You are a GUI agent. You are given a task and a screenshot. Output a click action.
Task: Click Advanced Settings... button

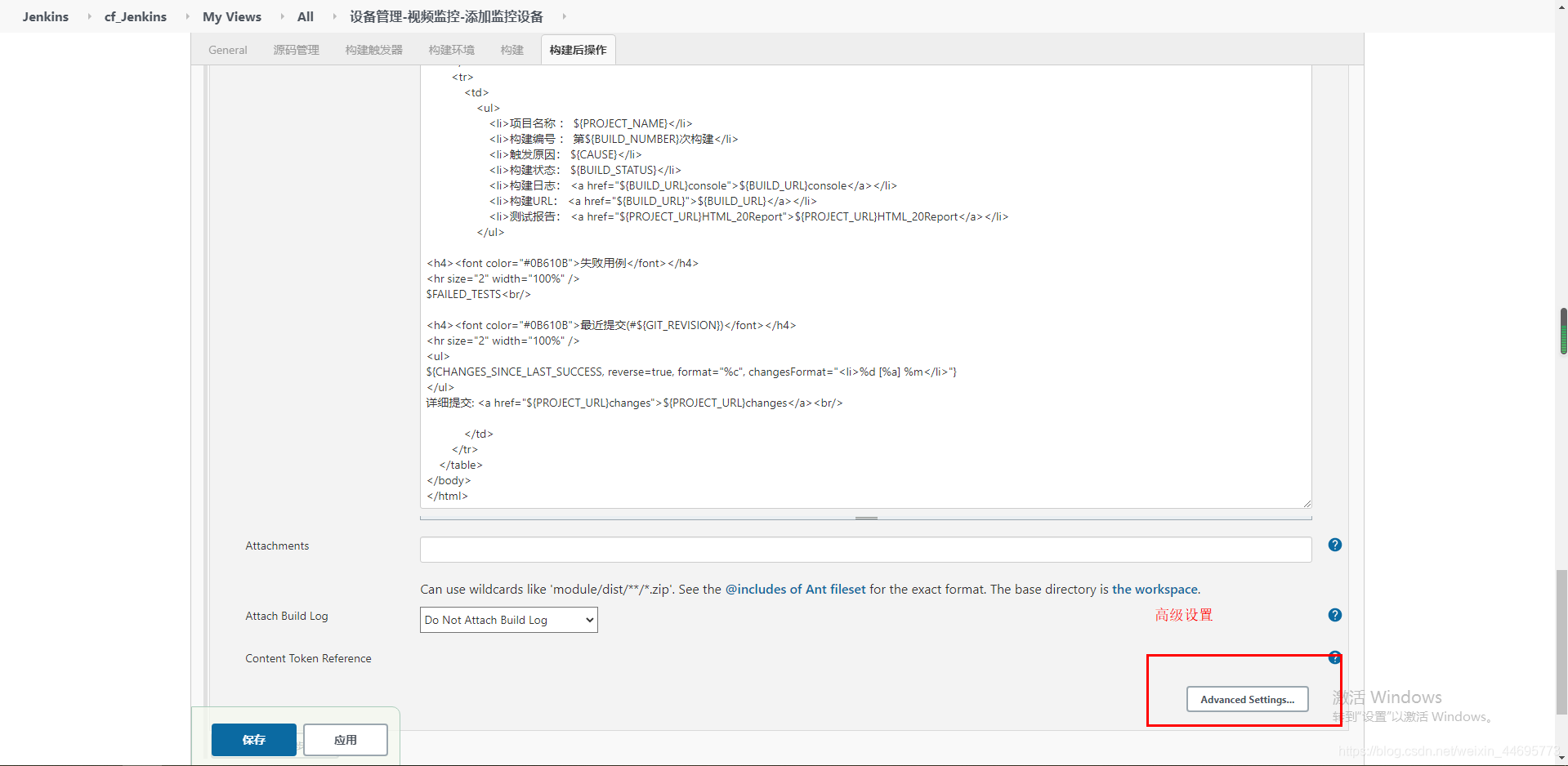1248,700
